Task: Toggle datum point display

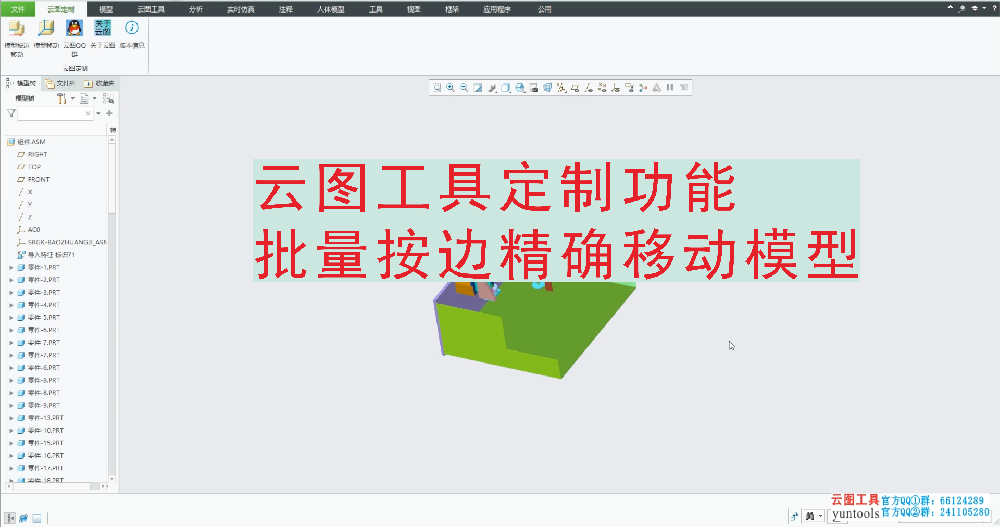Action: pyautogui.click(x=602, y=87)
